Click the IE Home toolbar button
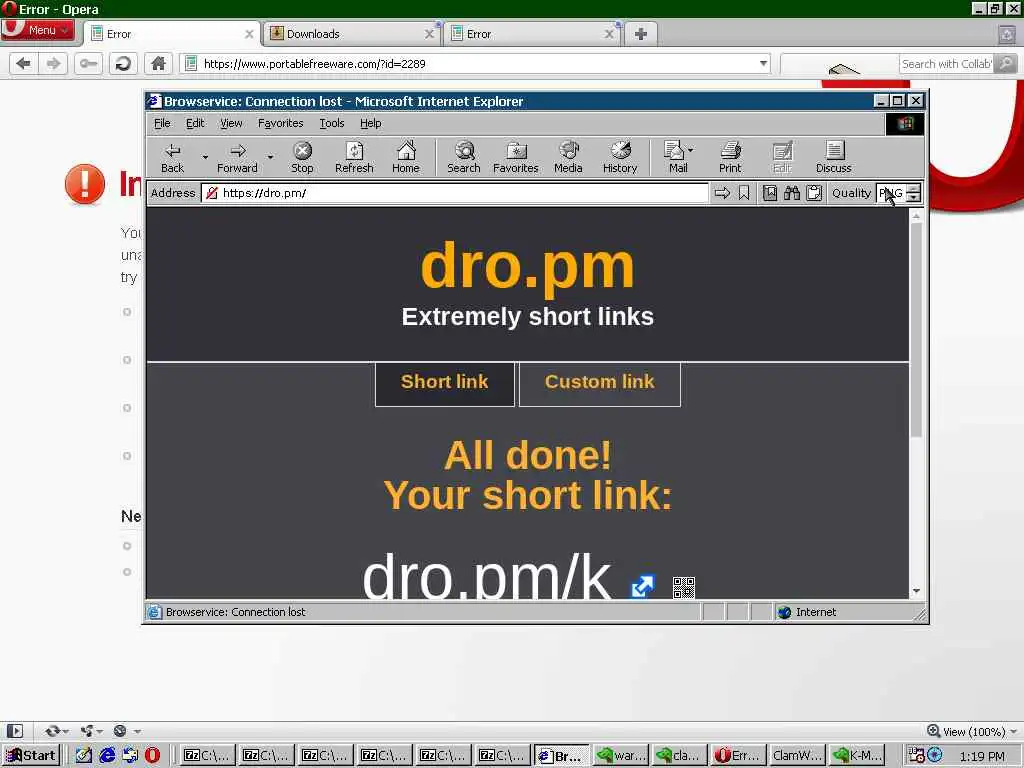The height and width of the screenshot is (768, 1024). point(406,157)
